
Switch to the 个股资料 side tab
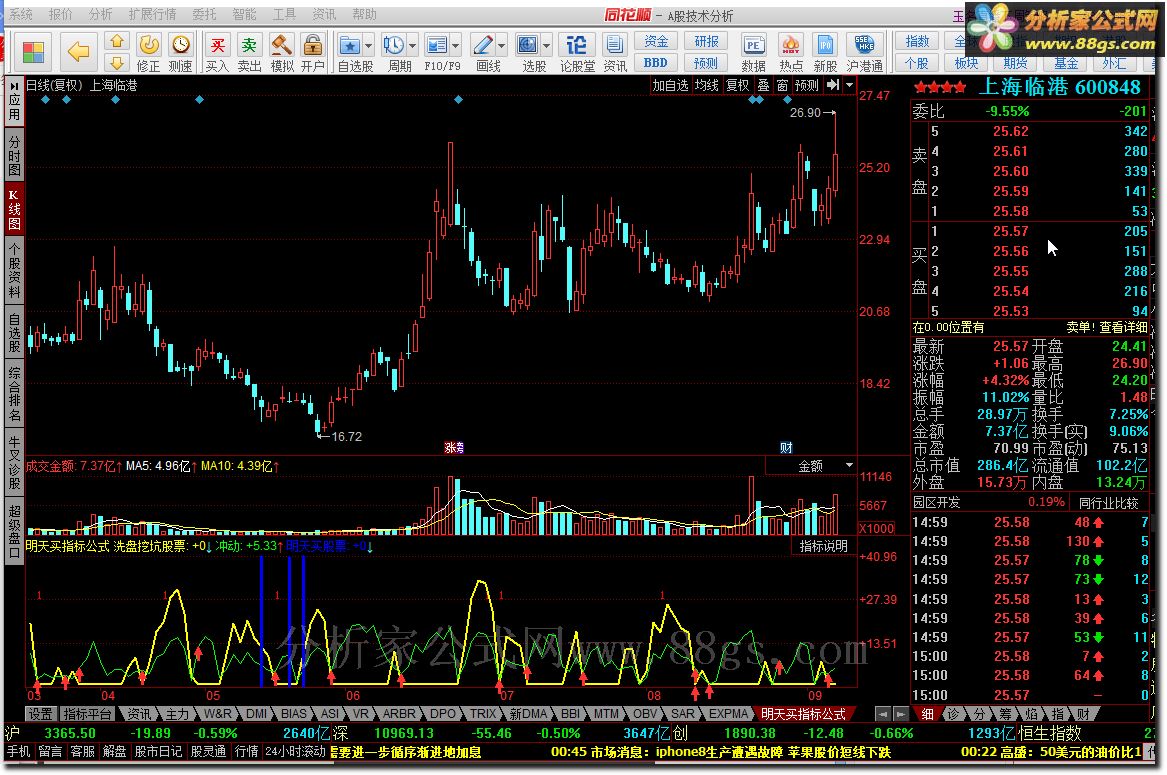coord(14,270)
